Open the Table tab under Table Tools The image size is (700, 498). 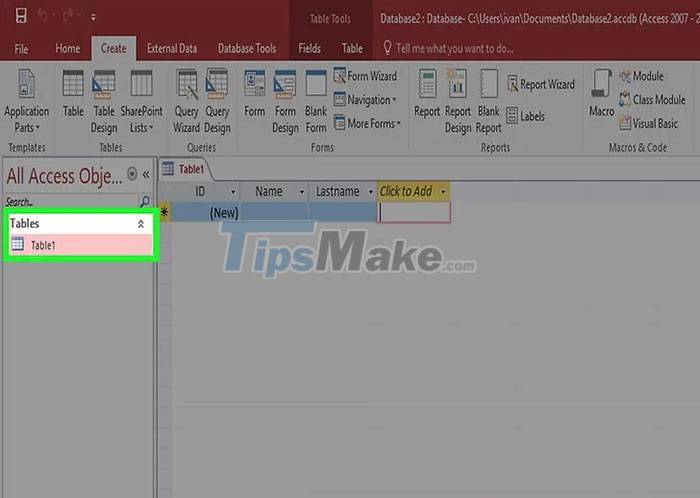tap(352, 48)
